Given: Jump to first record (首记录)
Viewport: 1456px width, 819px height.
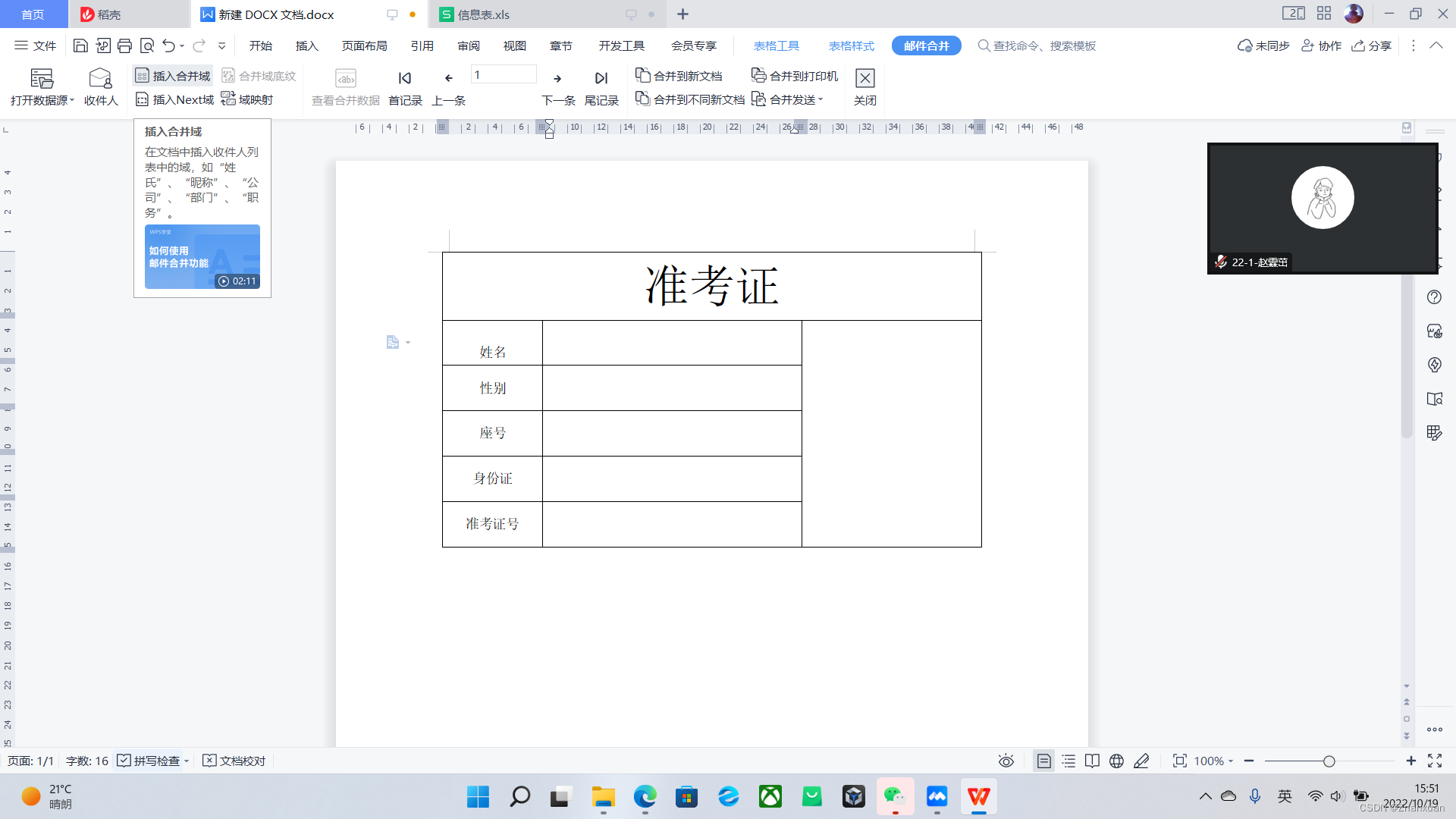Looking at the screenshot, I should click(x=405, y=79).
